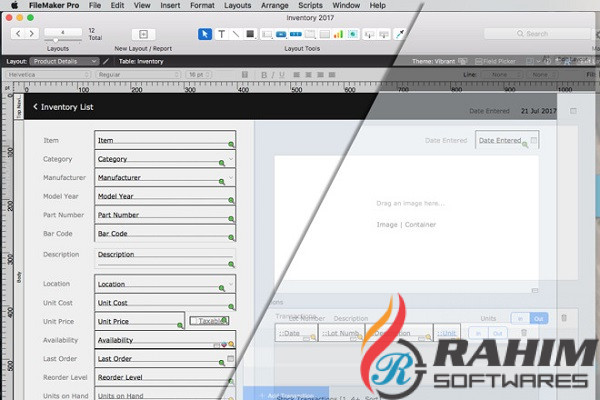This screenshot has height=400, width=600.
Task: Go to the previous layout arrow
Action: tap(18, 34)
